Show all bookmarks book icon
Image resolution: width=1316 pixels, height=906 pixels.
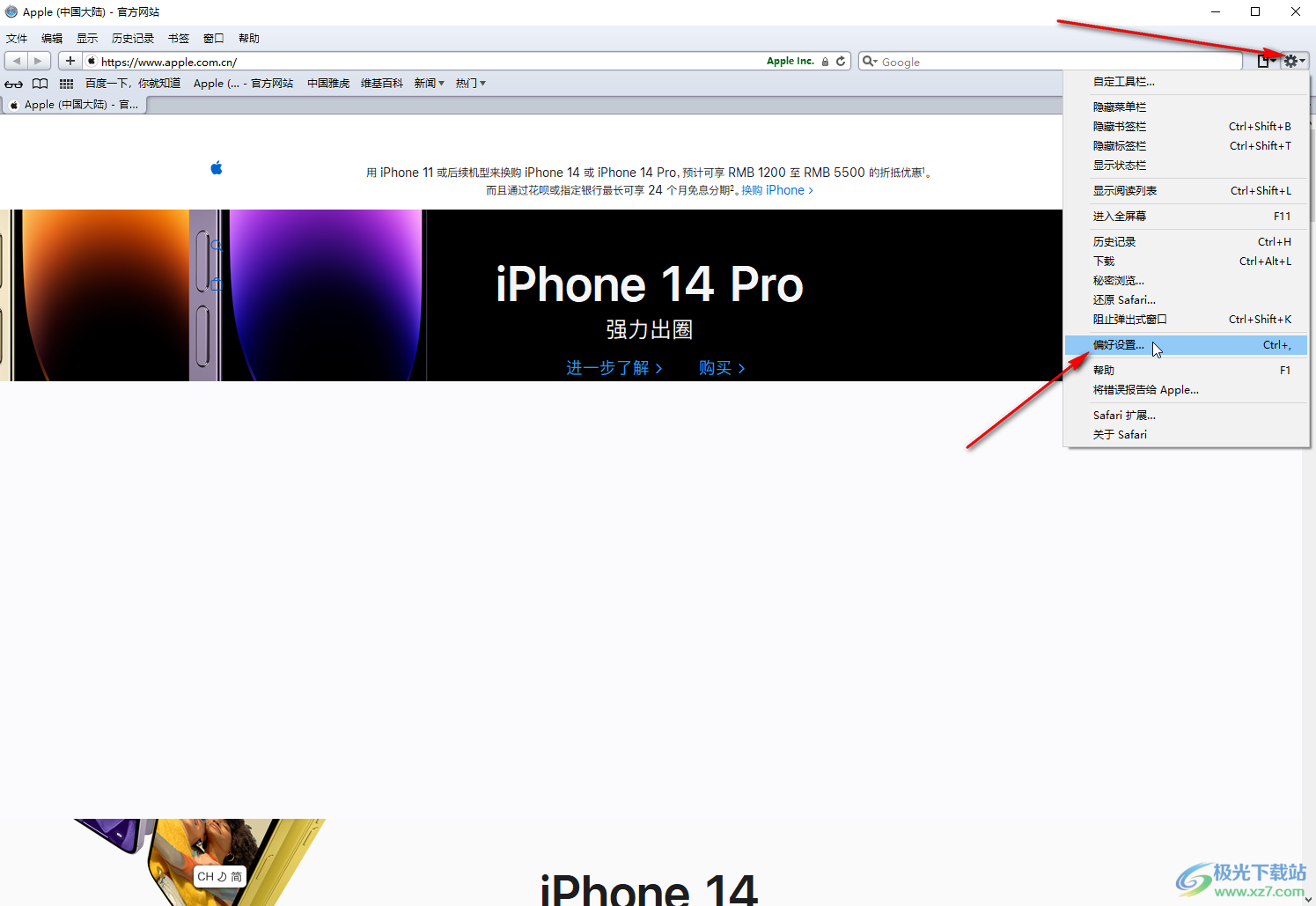coord(40,84)
